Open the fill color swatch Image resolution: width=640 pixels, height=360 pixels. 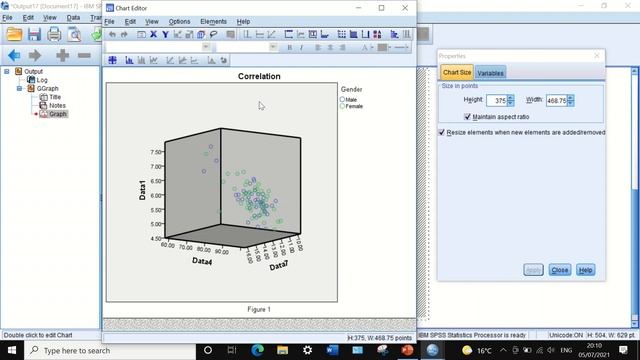click(x=382, y=48)
